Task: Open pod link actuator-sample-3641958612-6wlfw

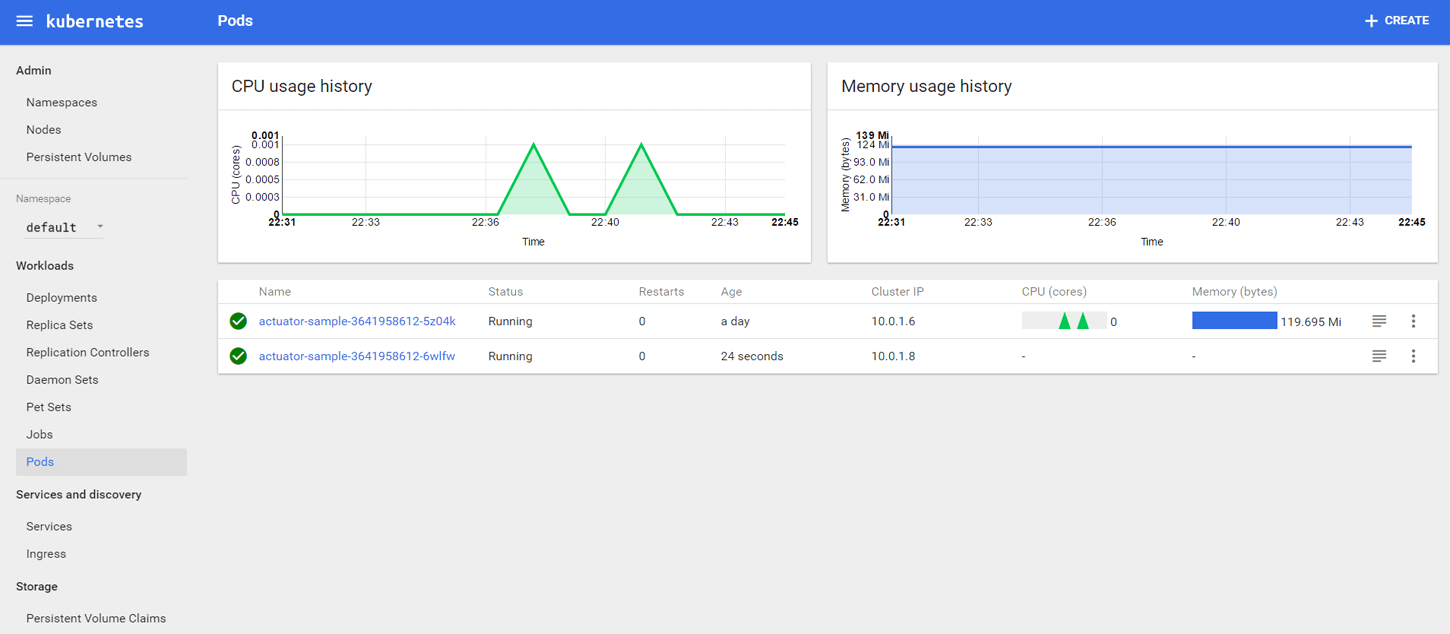Action: 357,356
